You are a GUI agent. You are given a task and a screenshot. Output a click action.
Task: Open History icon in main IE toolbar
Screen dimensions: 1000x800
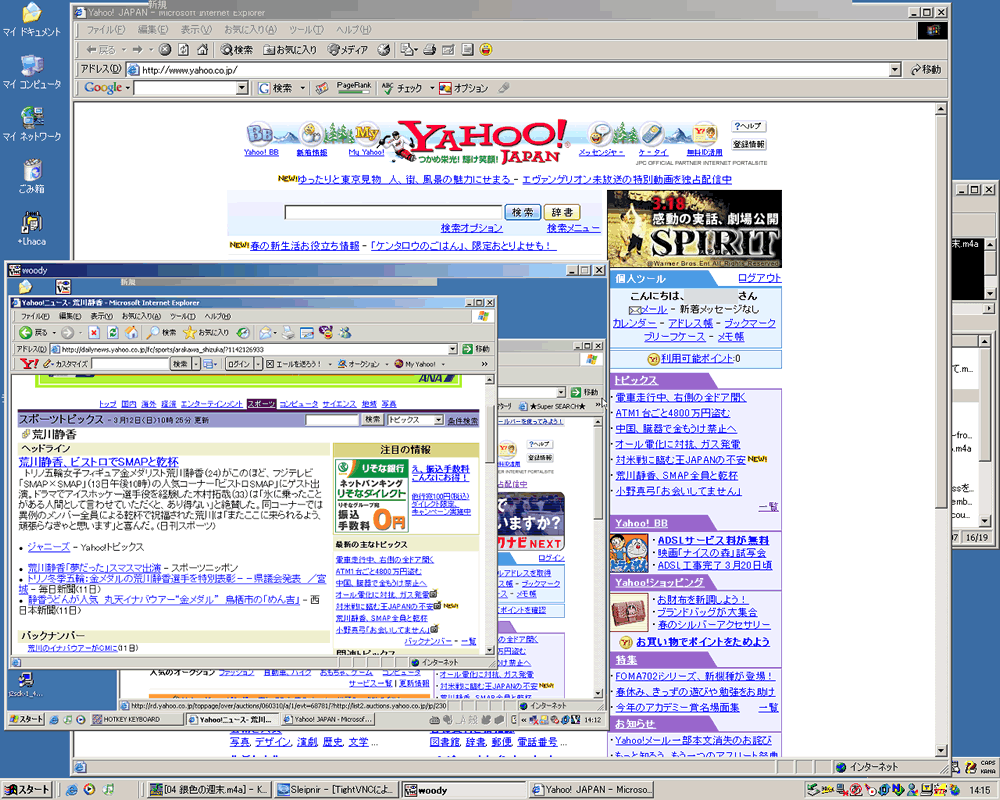[x=383, y=50]
